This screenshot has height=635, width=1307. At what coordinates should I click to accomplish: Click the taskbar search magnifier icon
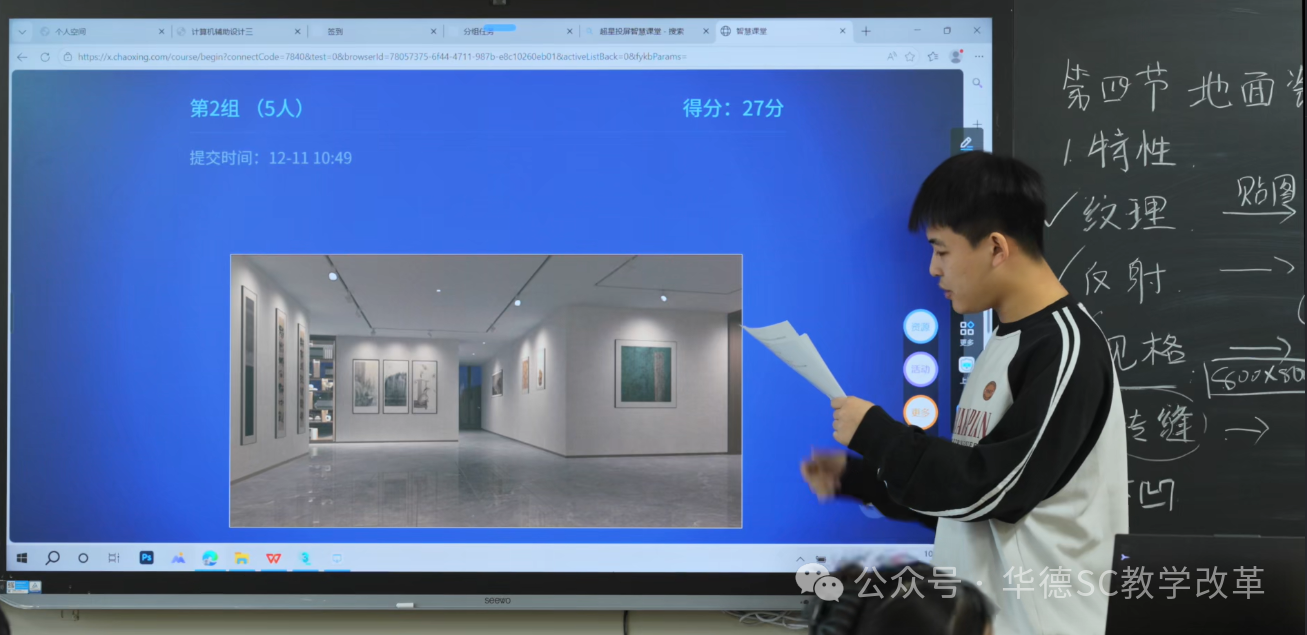point(52,557)
